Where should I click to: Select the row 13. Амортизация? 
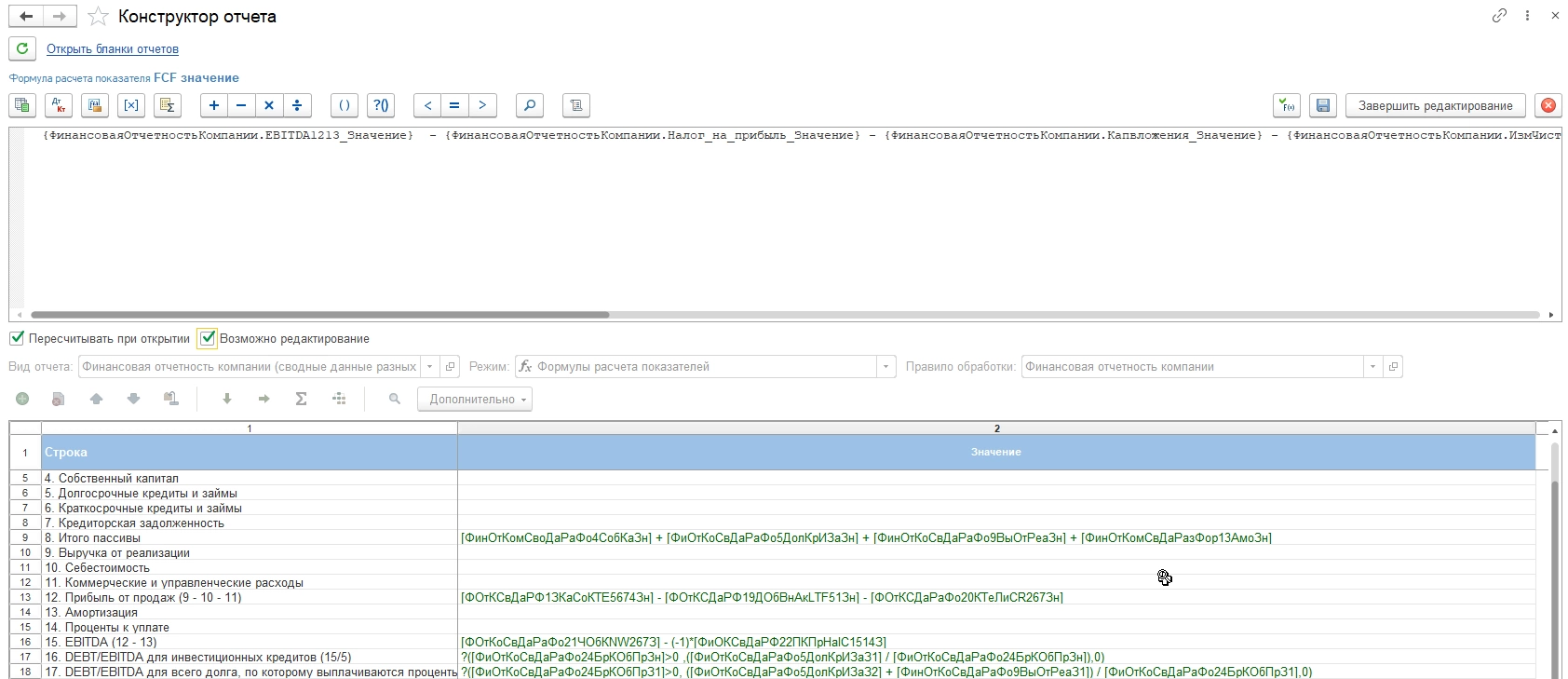pyautogui.click(x=250, y=612)
